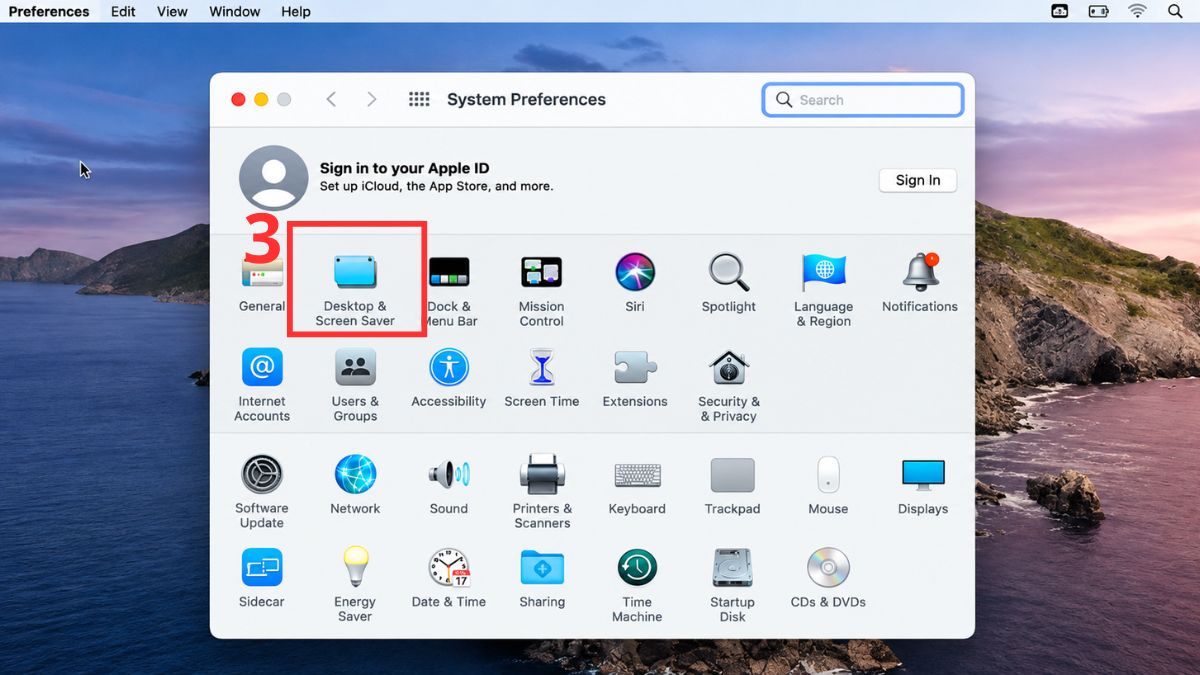Click the screen mirroring menu bar icon
The width and height of the screenshot is (1200, 675).
click(1061, 11)
